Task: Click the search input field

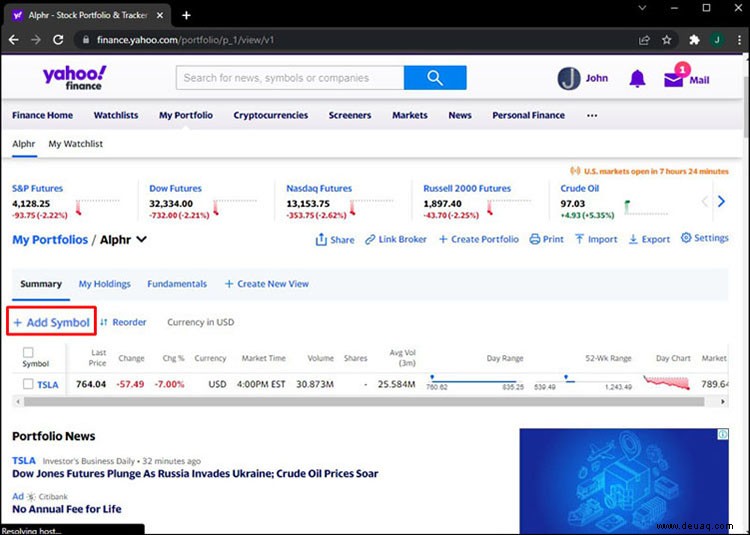Action: pyautogui.click(x=290, y=77)
